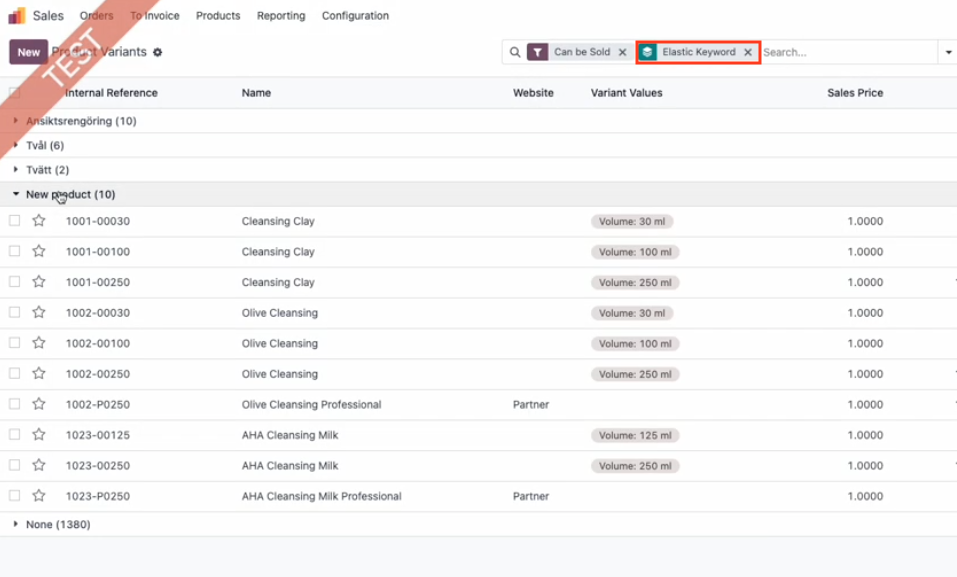The width and height of the screenshot is (957, 577).
Task: Favorite the Olive Cleansing Professional row
Action: pos(39,405)
